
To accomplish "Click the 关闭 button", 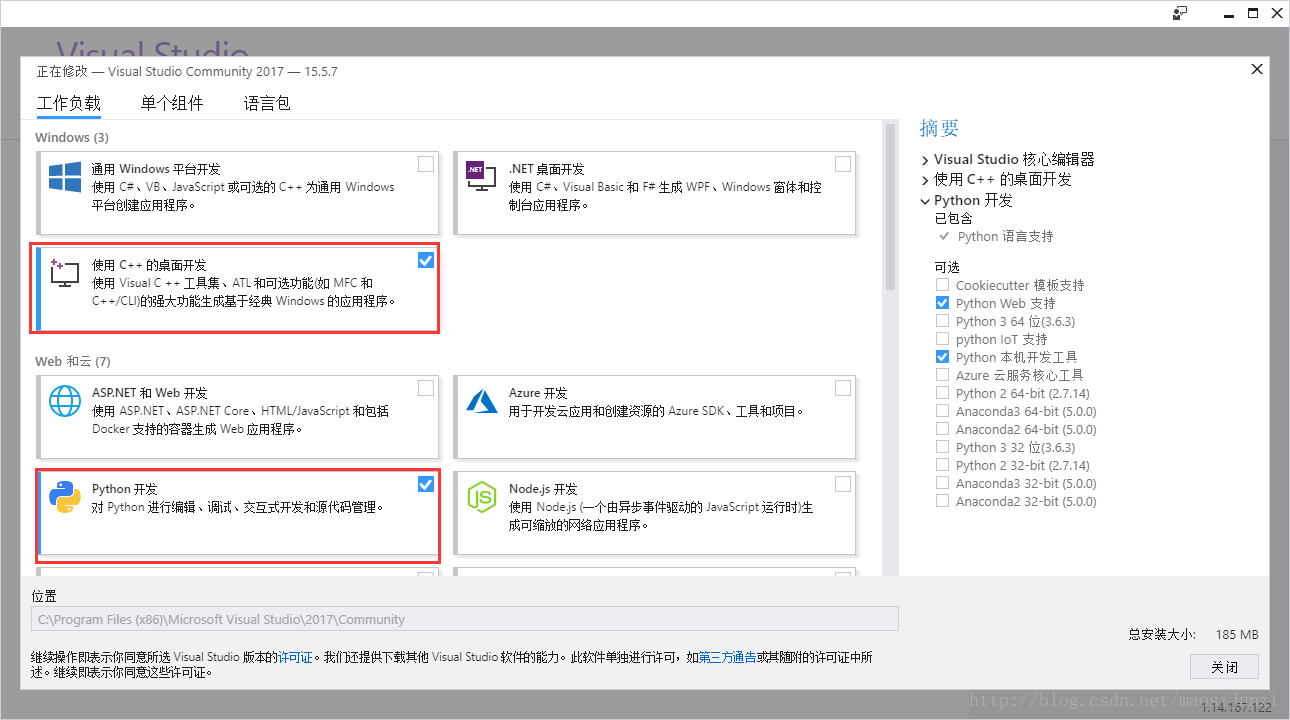I will pos(1224,667).
